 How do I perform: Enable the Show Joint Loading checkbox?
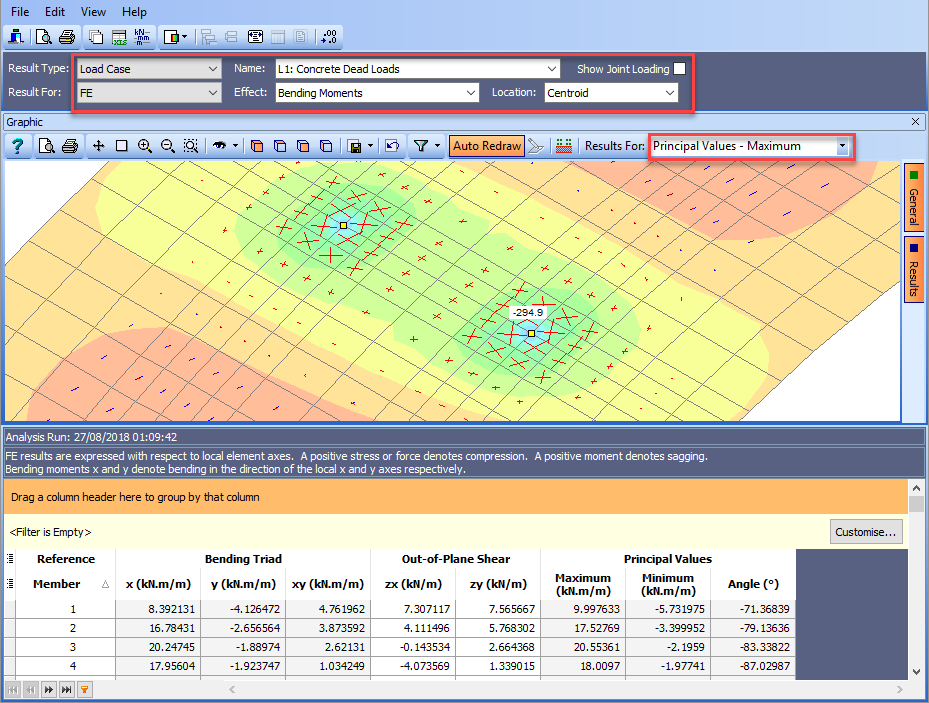(x=680, y=69)
